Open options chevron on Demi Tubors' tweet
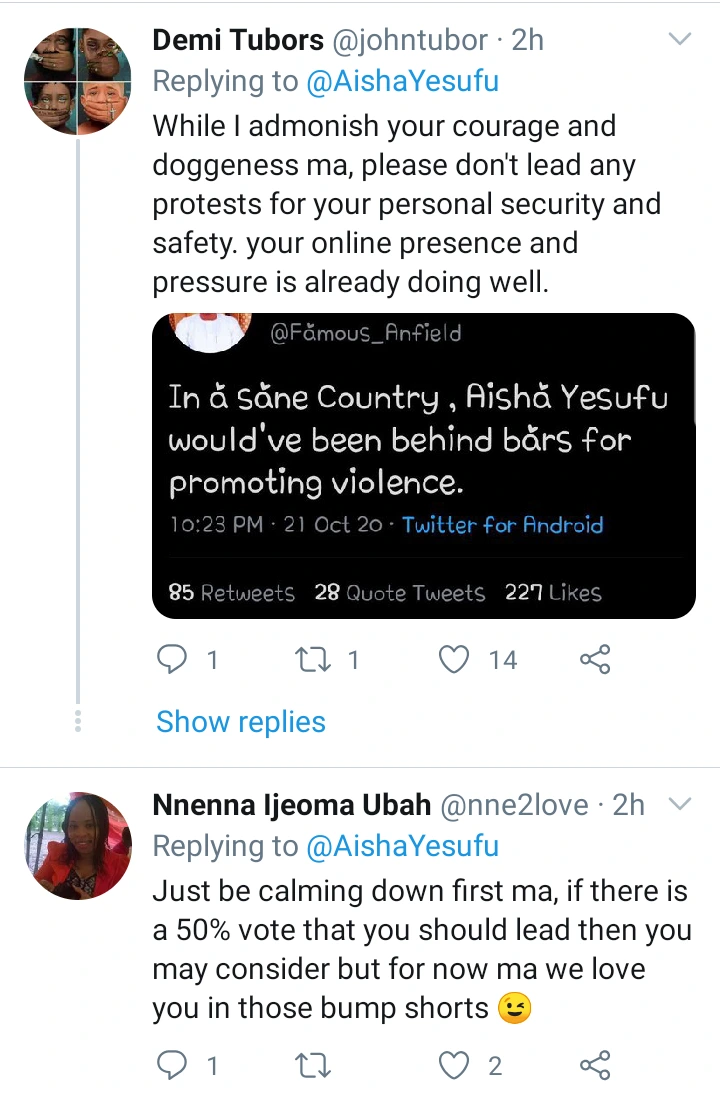 [x=680, y=40]
